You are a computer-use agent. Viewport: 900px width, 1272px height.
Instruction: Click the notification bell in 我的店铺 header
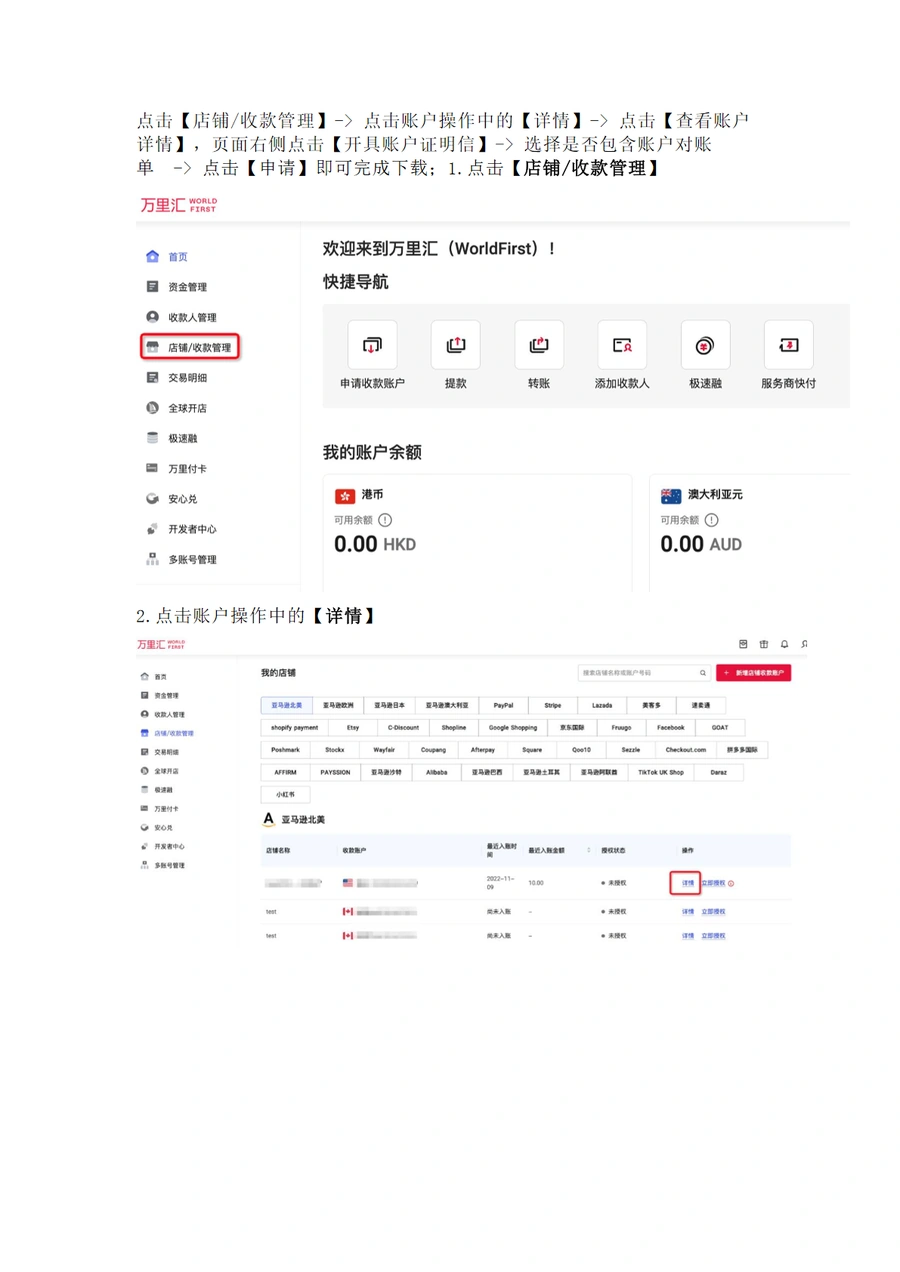click(x=784, y=644)
